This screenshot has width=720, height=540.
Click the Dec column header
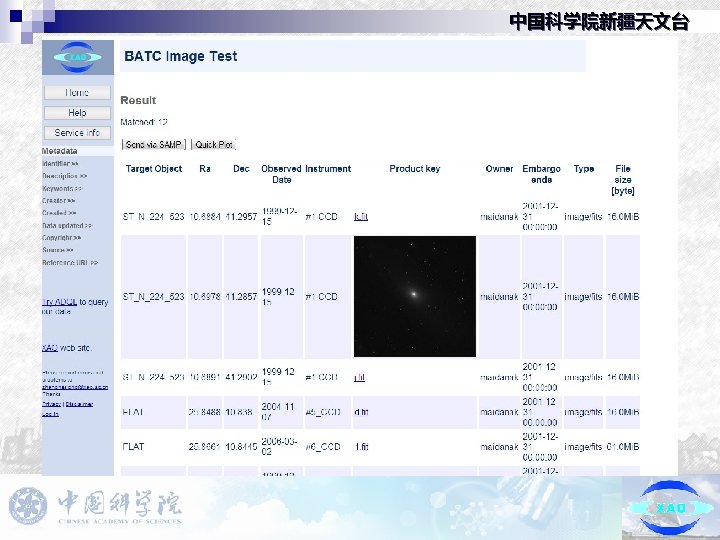tap(241, 169)
